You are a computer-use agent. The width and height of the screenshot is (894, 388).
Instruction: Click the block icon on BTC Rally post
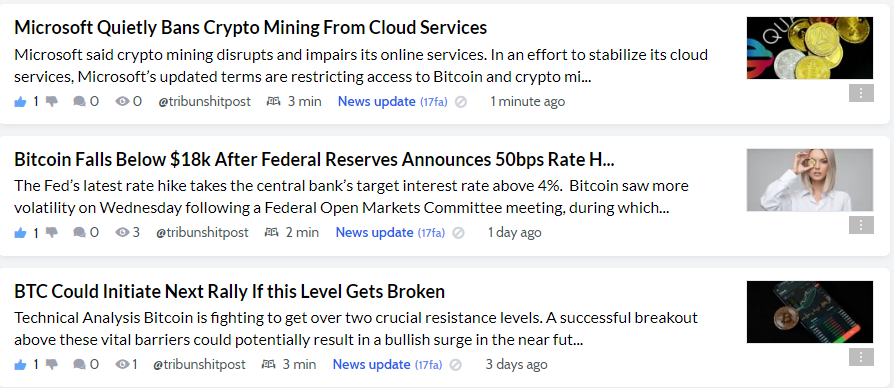point(456,365)
